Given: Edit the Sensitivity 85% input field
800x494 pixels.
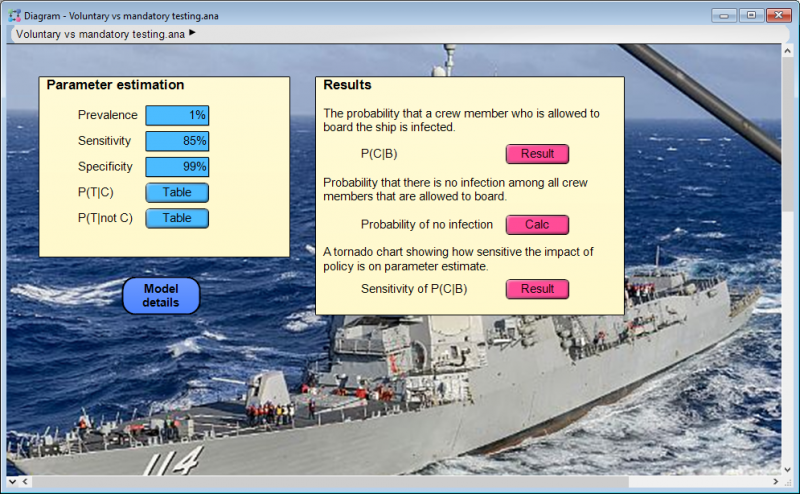Looking at the screenshot, I should tap(177, 141).
